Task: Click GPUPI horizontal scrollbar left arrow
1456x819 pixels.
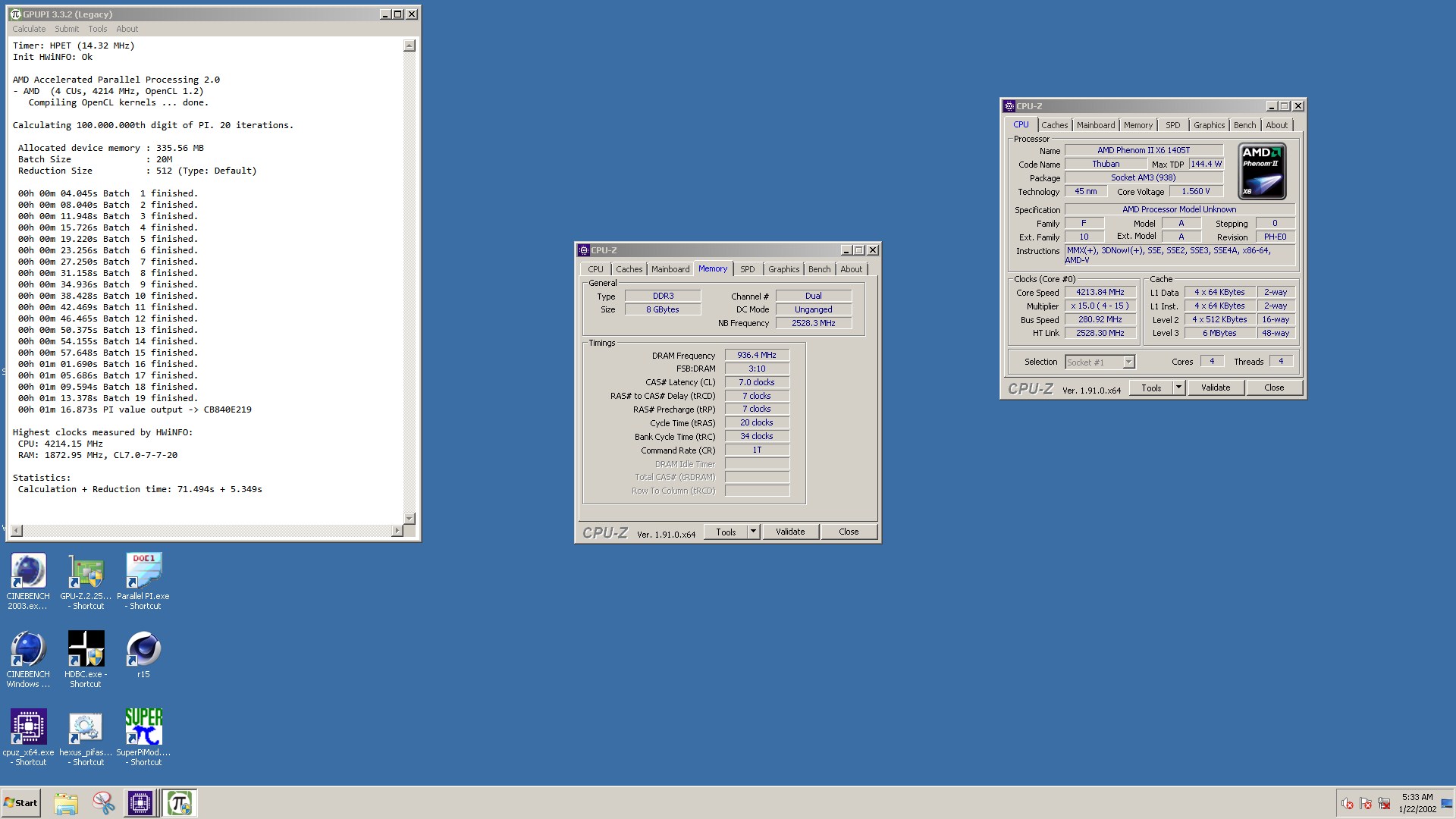Action: tap(17, 531)
